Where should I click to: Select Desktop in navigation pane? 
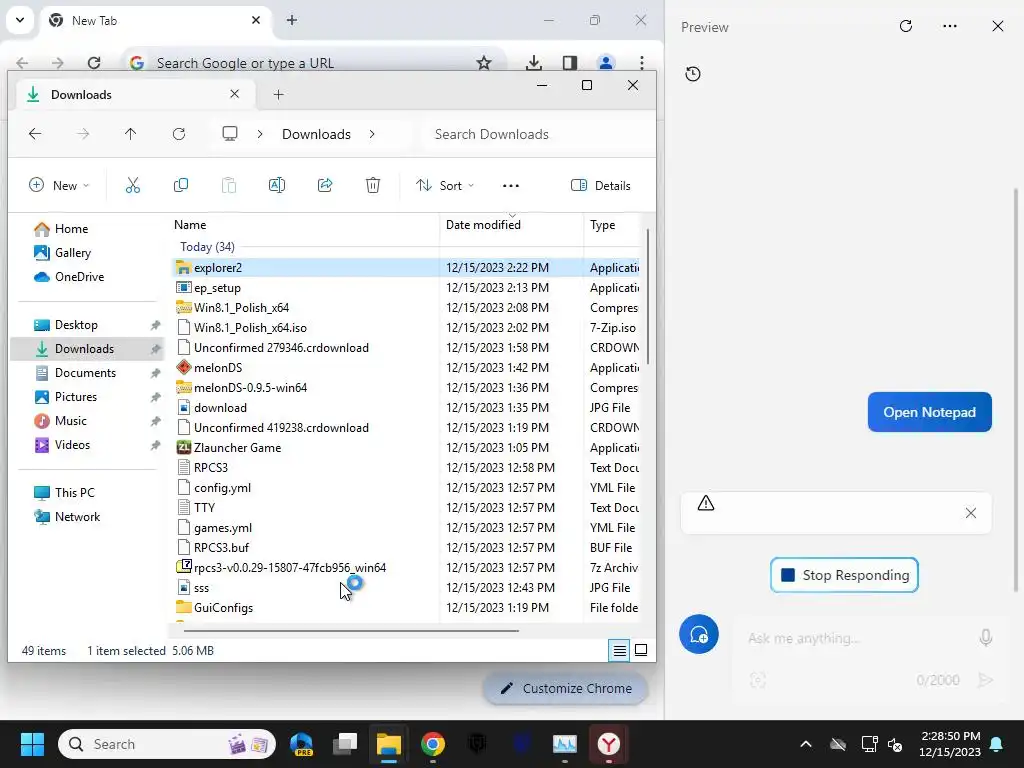click(76, 325)
